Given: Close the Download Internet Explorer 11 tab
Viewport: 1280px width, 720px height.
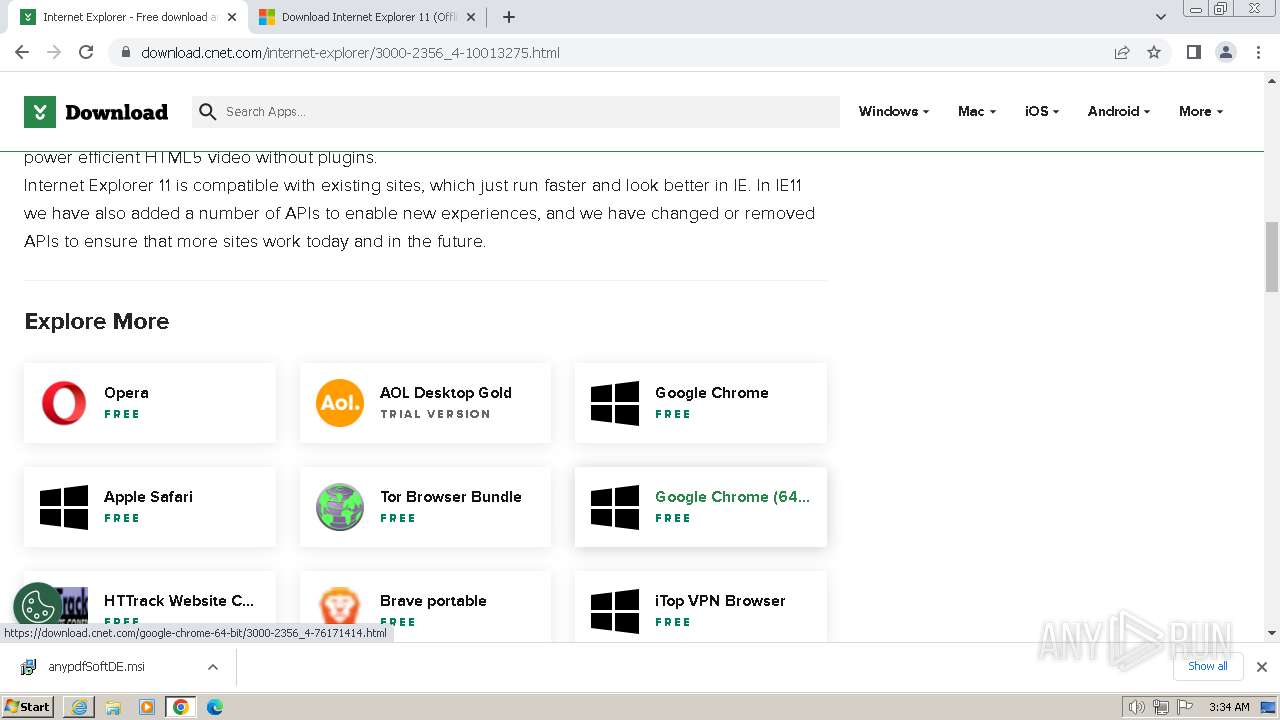Looking at the screenshot, I should 471,17.
